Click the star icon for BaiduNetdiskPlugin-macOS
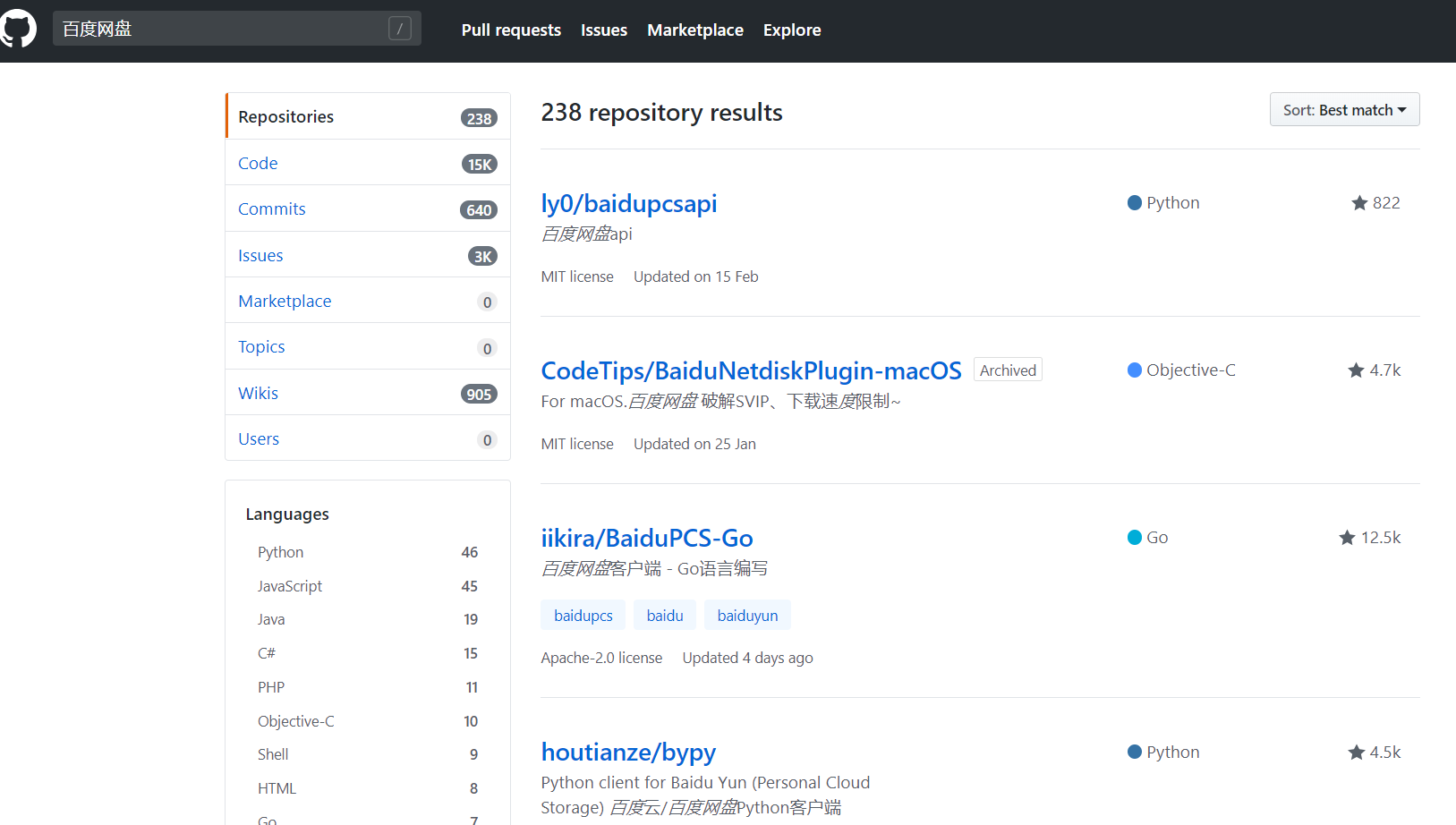1456x825 pixels. pos(1356,370)
